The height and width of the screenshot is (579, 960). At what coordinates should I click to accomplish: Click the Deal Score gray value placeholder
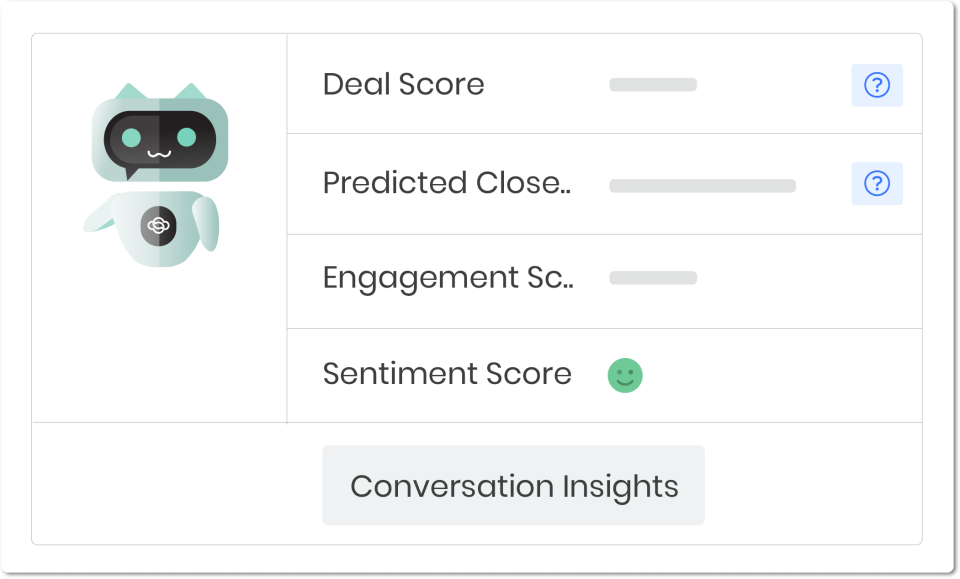(653, 86)
